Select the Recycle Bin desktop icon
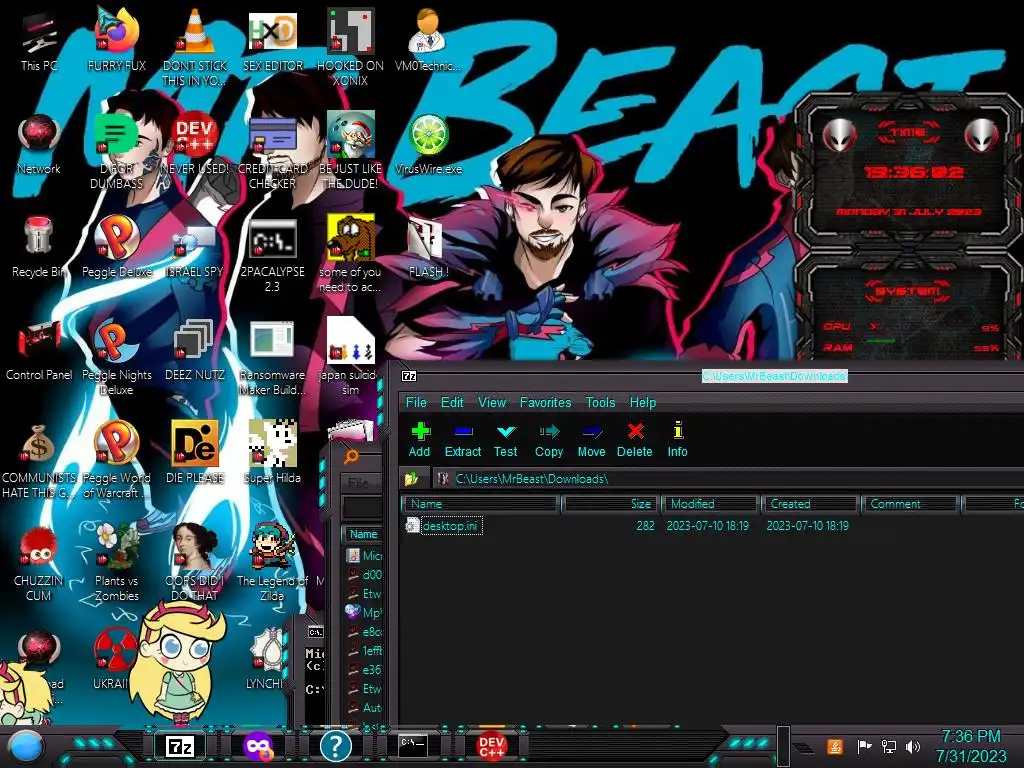The width and height of the screenshot is (1024, 768). 39,248
